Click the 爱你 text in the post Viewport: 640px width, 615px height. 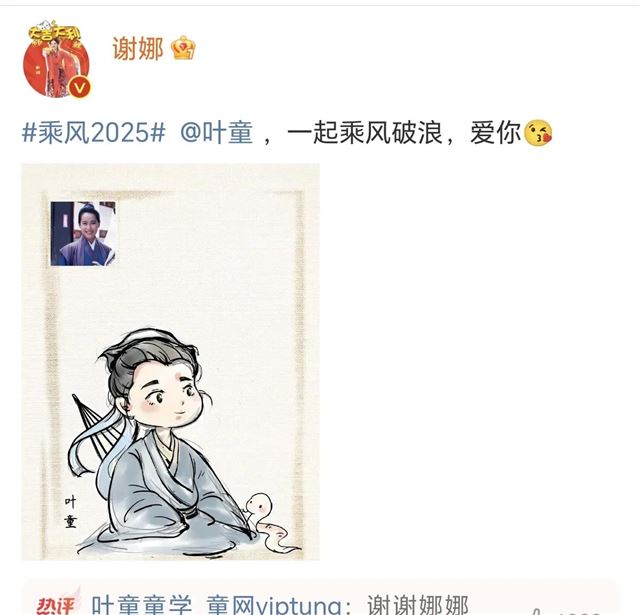tap(496, 133)
